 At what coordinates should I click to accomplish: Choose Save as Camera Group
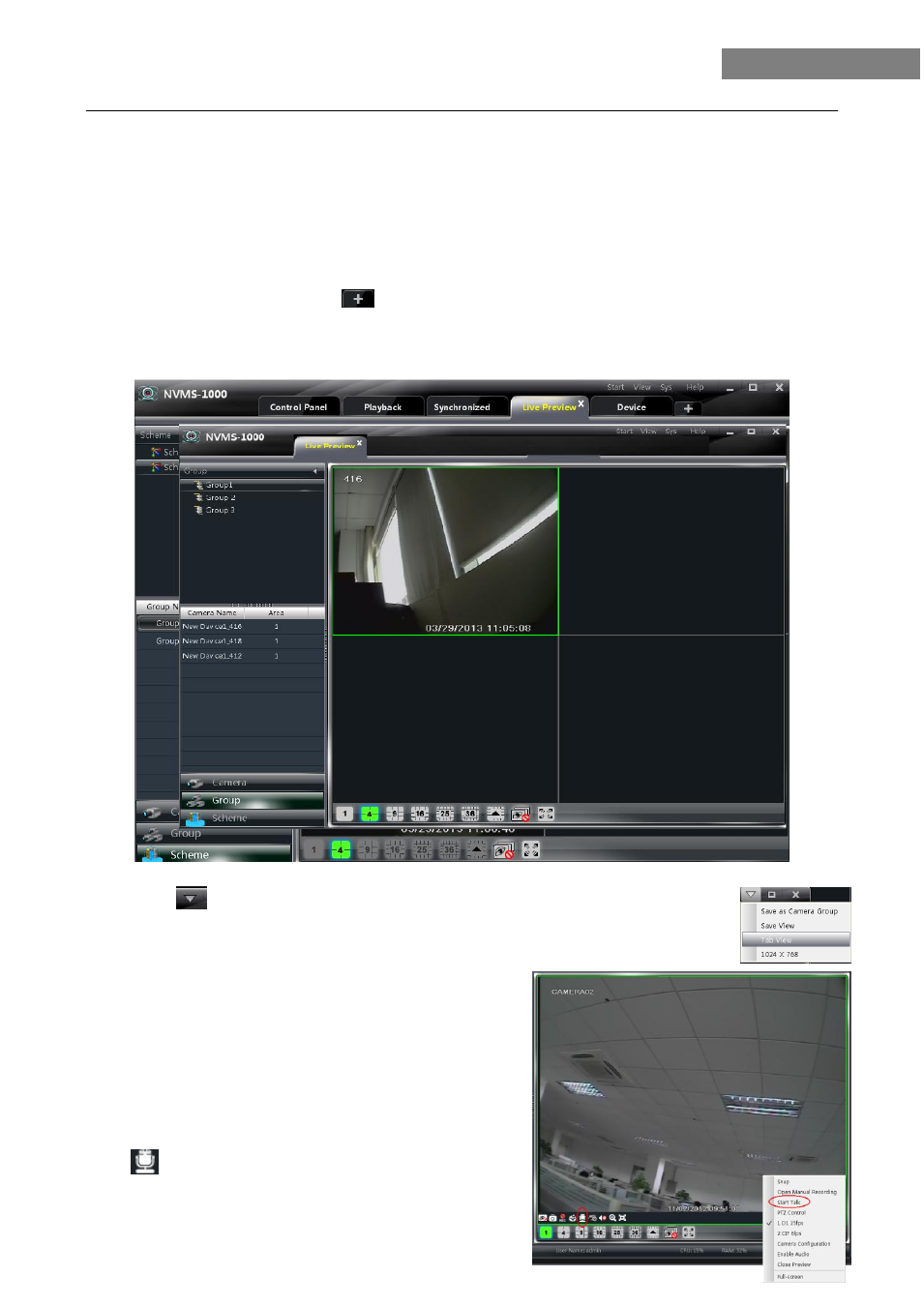tap(799, 911)
